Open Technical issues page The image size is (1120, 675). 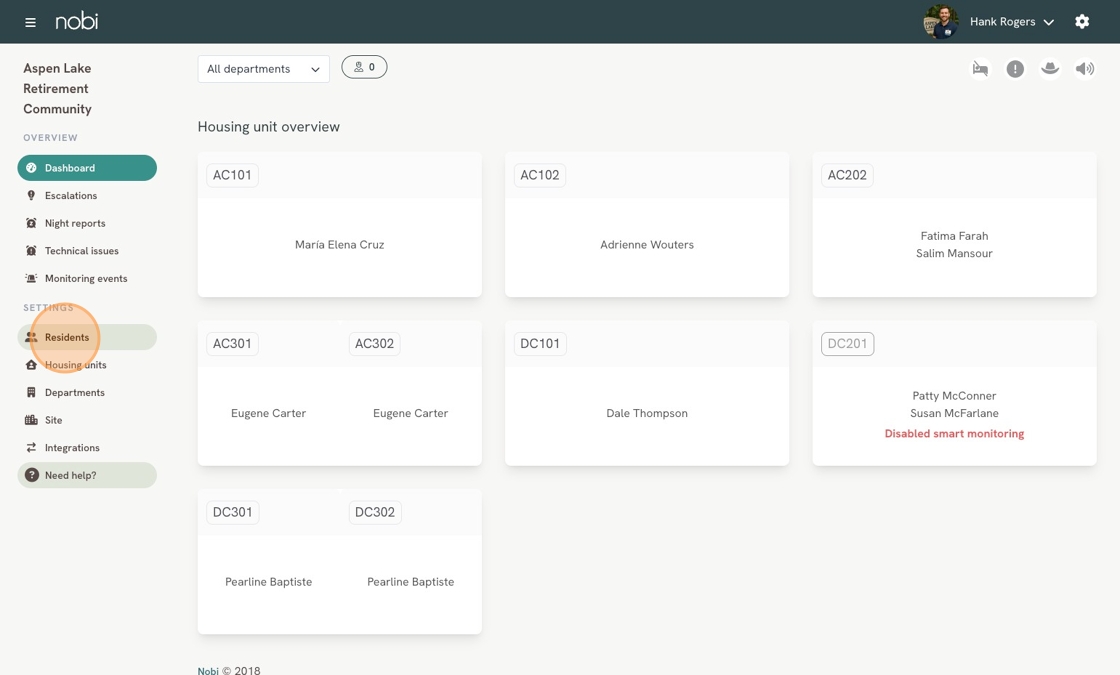81,251
